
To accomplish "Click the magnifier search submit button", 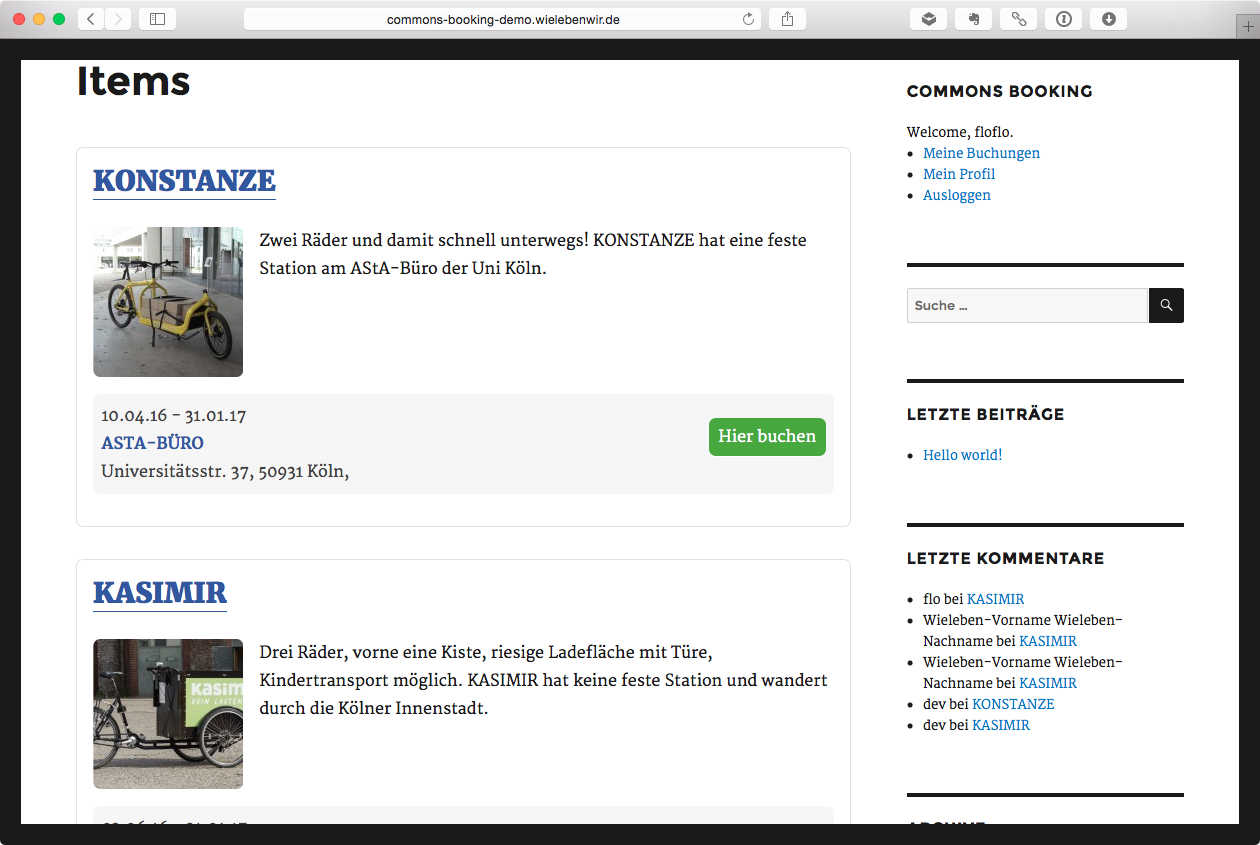I will click(1166, 306).
